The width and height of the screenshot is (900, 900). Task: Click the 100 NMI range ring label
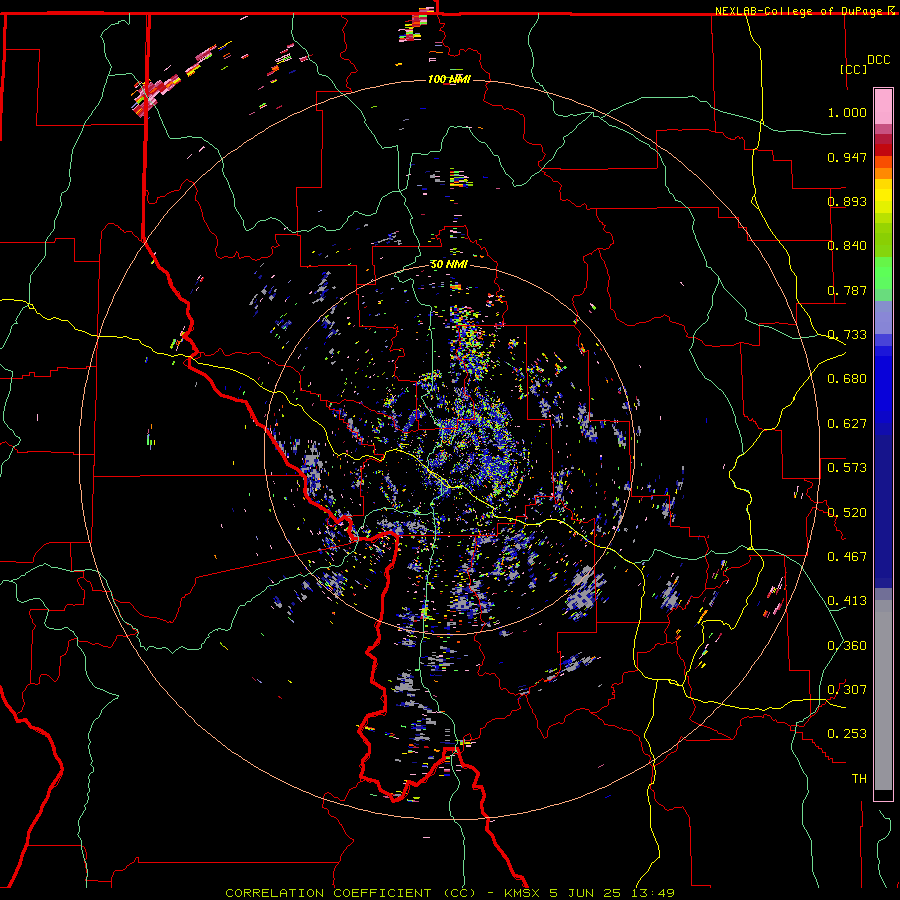(449, 79)
